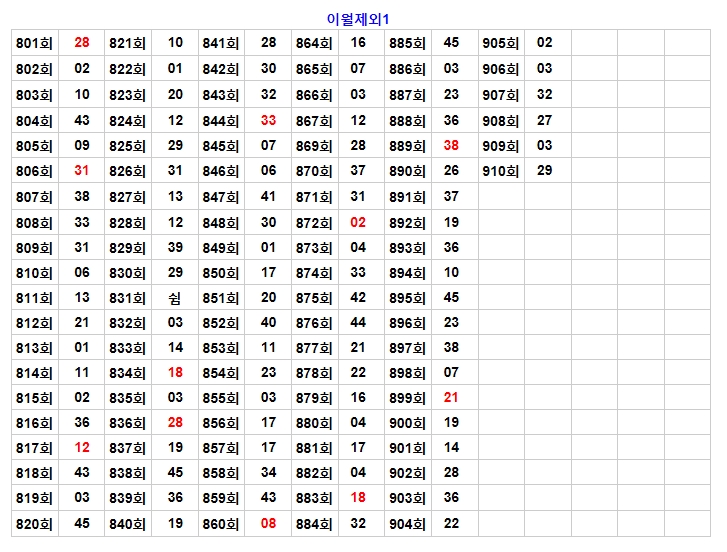Screen dimensions: 727x552
Task: Select the 801회 round cell
Action: (x=35, y=43)
